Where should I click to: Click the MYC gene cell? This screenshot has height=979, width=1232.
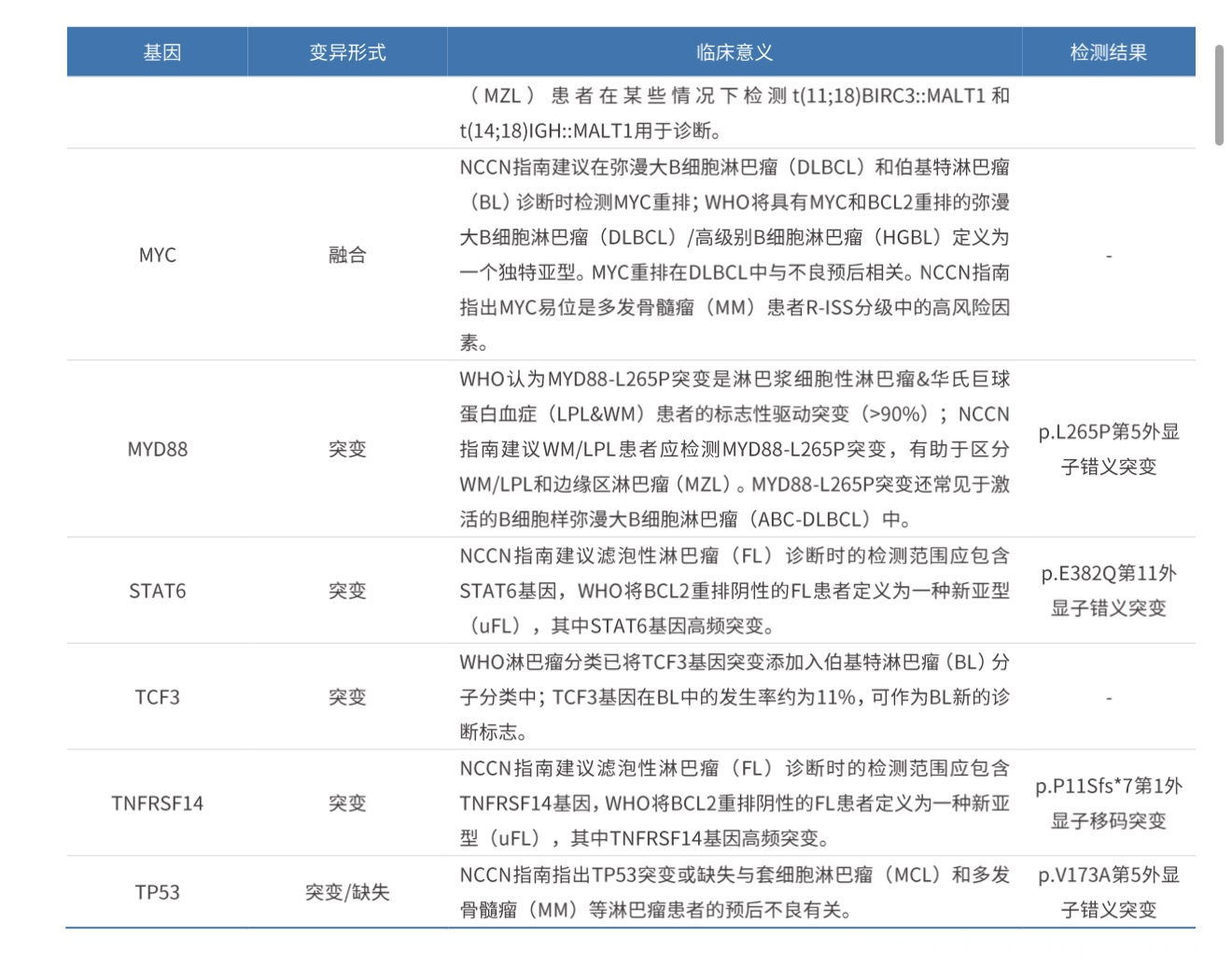(158, 255)
